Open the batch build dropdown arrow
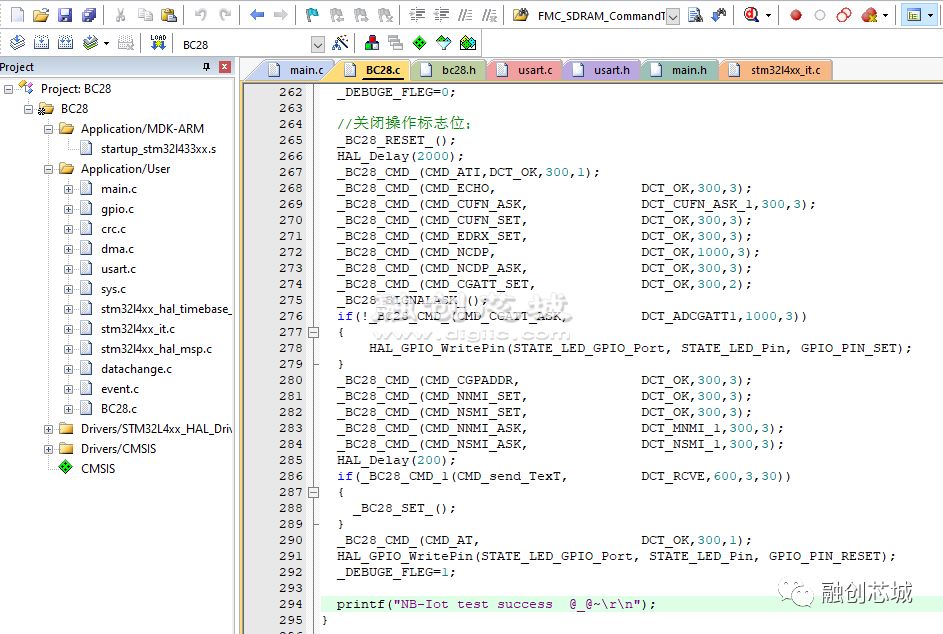The height and width of the screenshot is (634, 943). point(106,43)
